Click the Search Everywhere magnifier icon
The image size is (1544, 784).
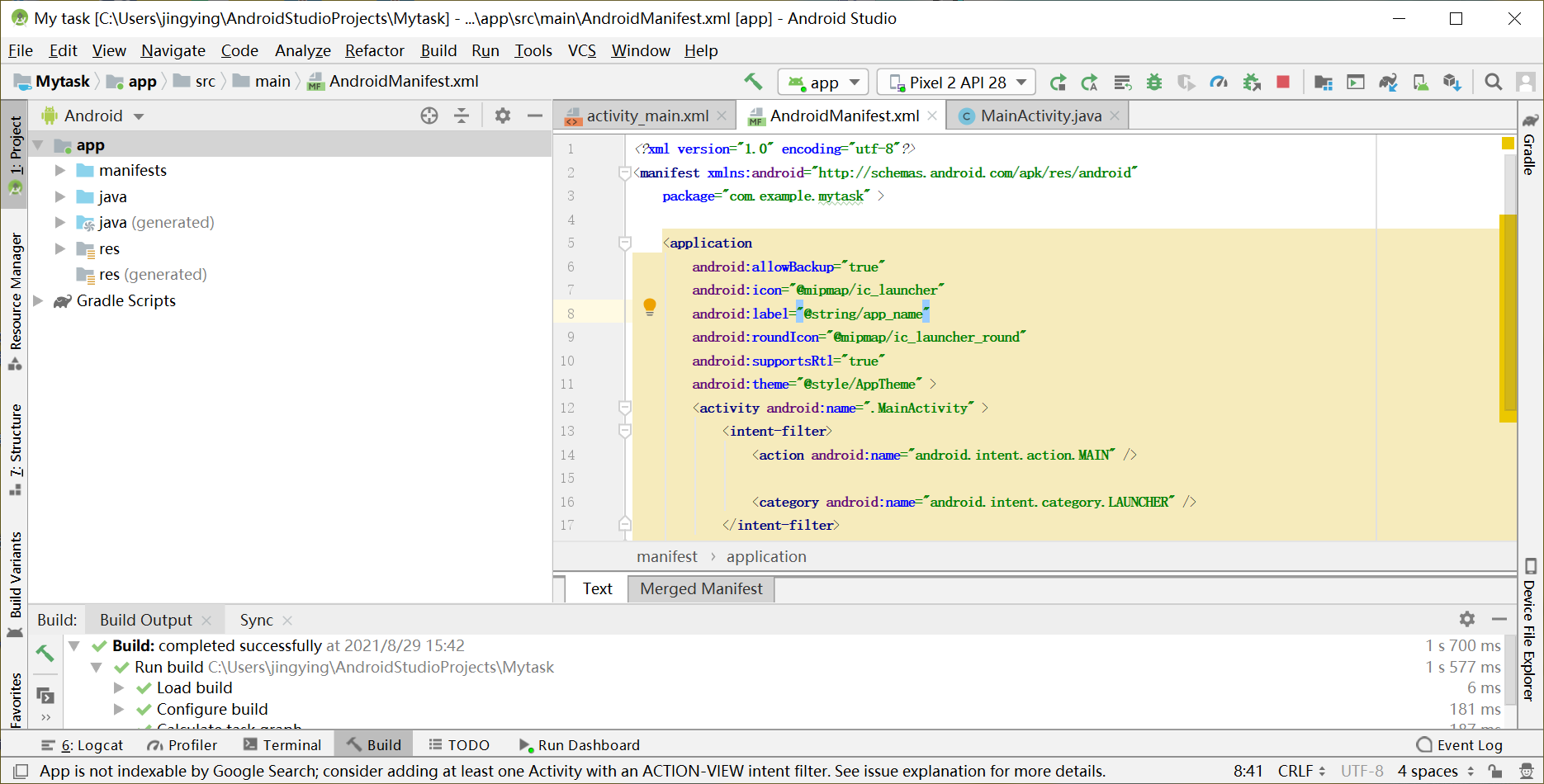(1493, 83)
